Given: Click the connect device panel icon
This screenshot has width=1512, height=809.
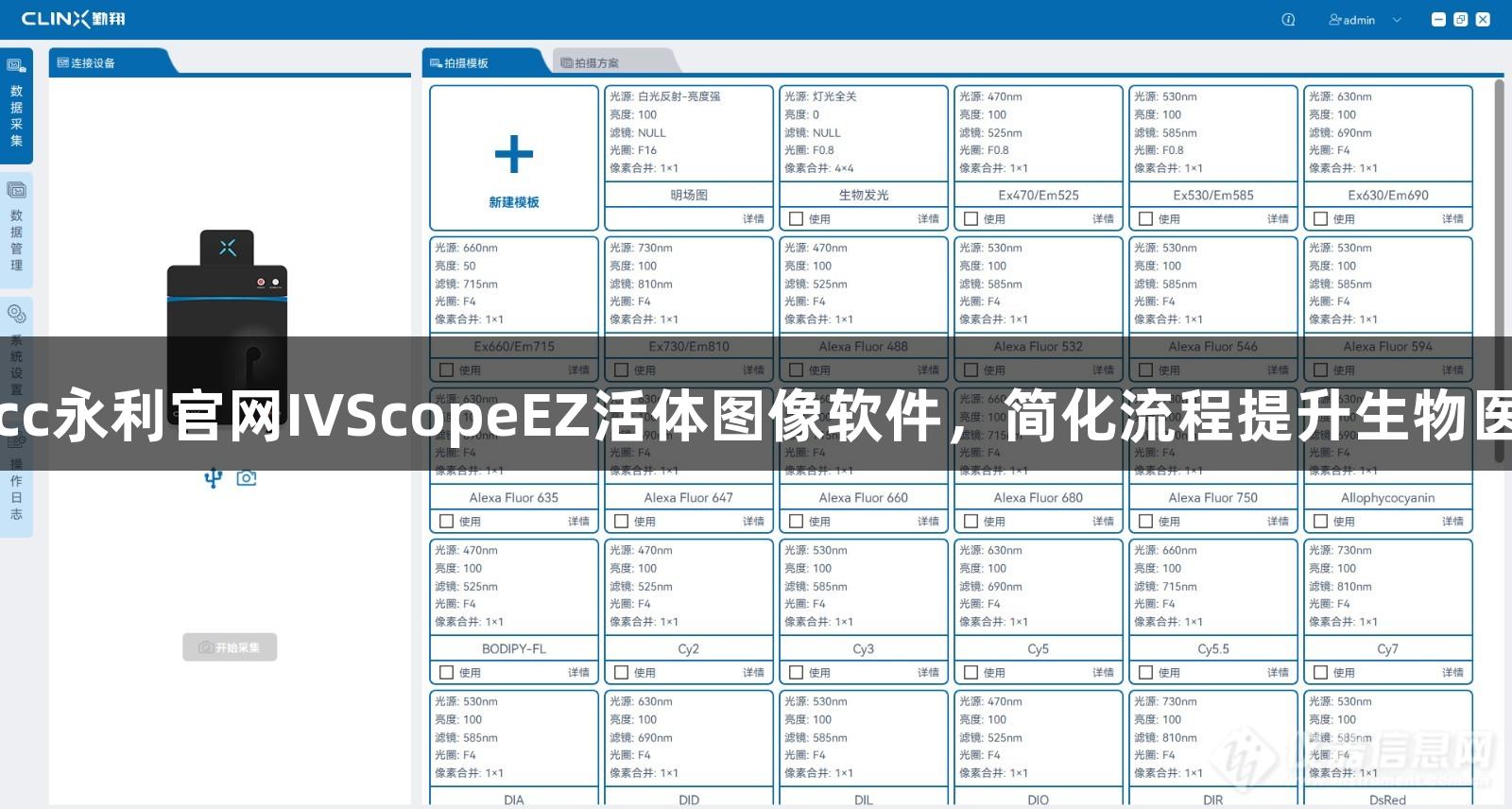Looking at the screenshot, I should pyautogui.click(x=62, y=63).
